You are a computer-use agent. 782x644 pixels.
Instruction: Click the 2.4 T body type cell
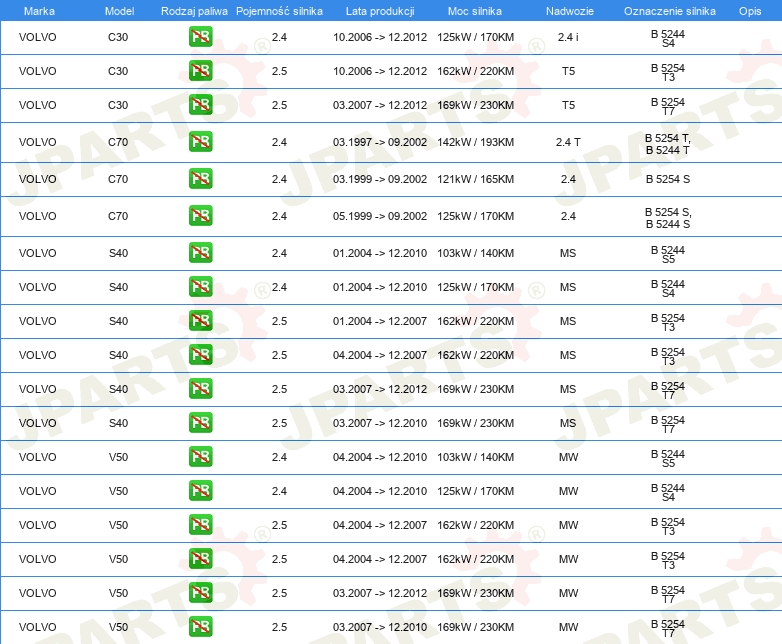568,142
